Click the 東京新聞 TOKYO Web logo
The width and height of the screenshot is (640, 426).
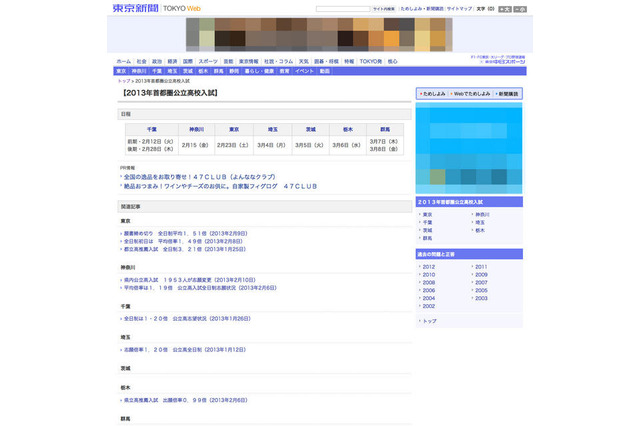point(156,8)
